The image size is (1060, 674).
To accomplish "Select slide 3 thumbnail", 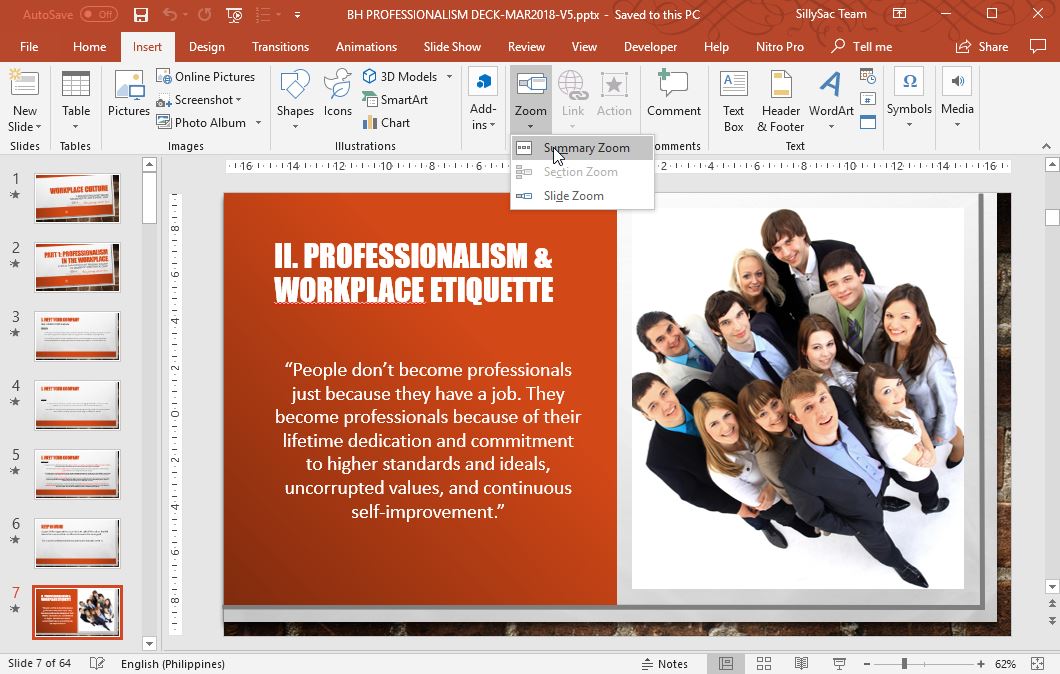I will (77, 336).
